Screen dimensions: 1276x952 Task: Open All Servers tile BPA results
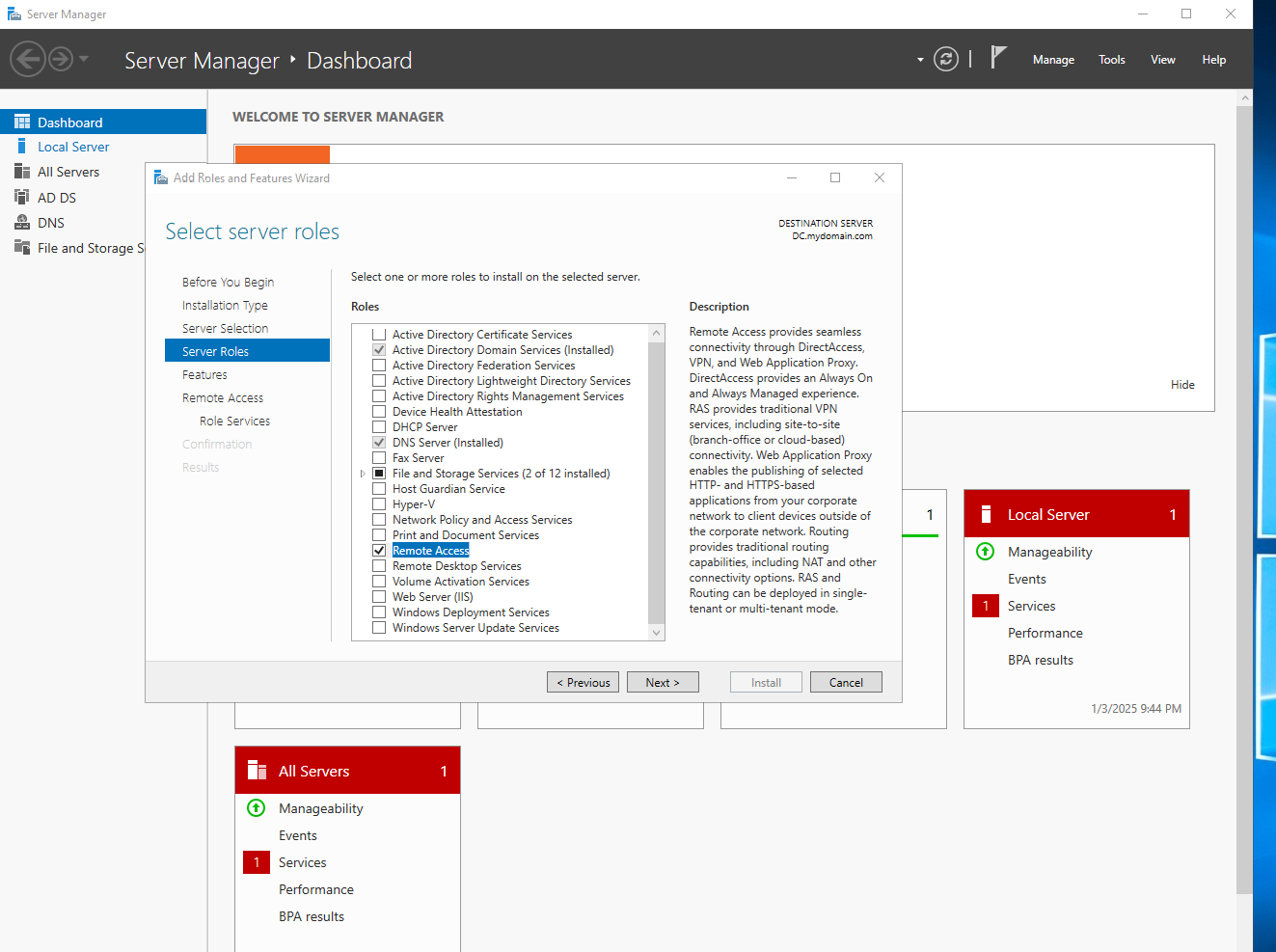point(311,916)
